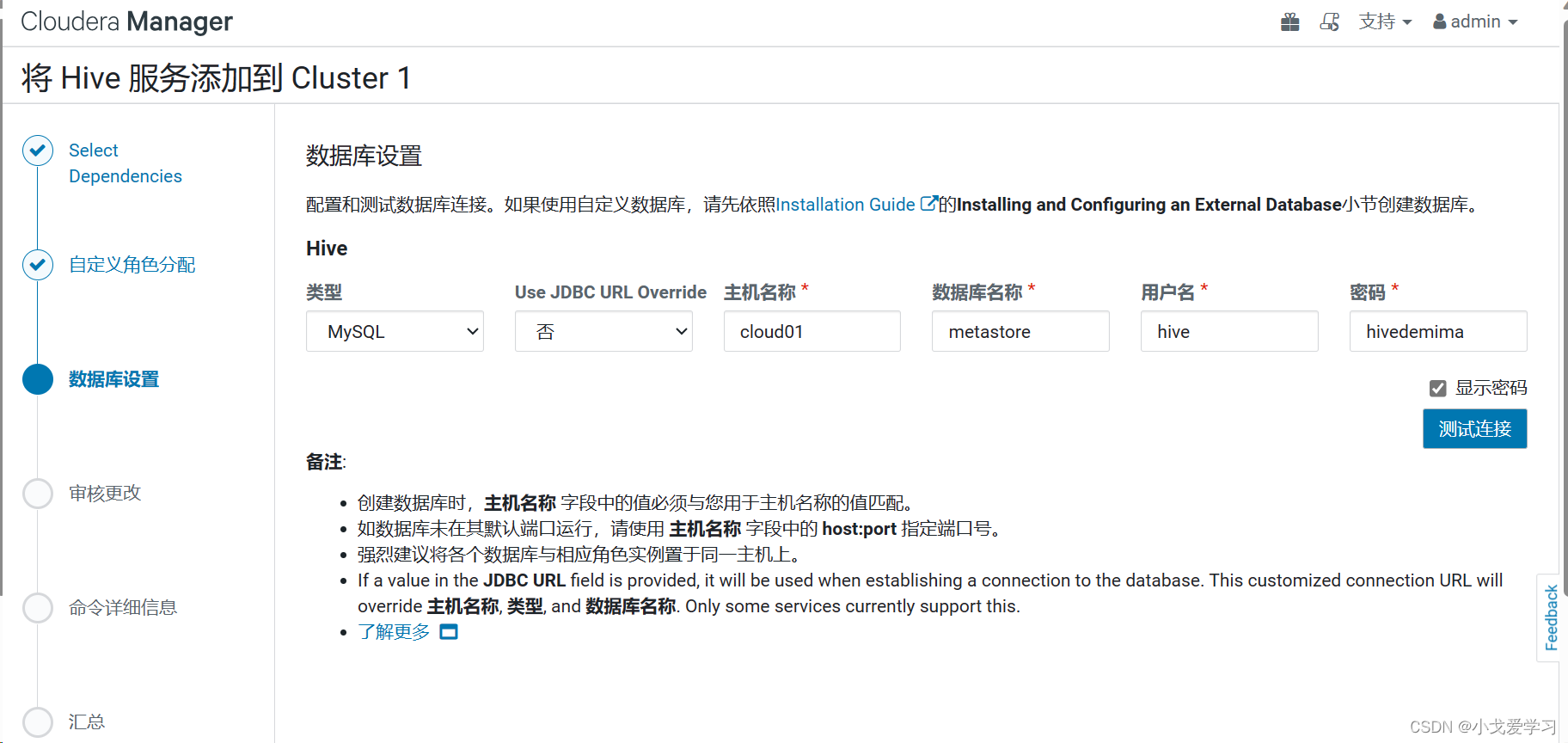The height and width of the screenshot is (743, 1568).
Task: Click the 密码 field containing hivedemima
Action: [1438, 331]
